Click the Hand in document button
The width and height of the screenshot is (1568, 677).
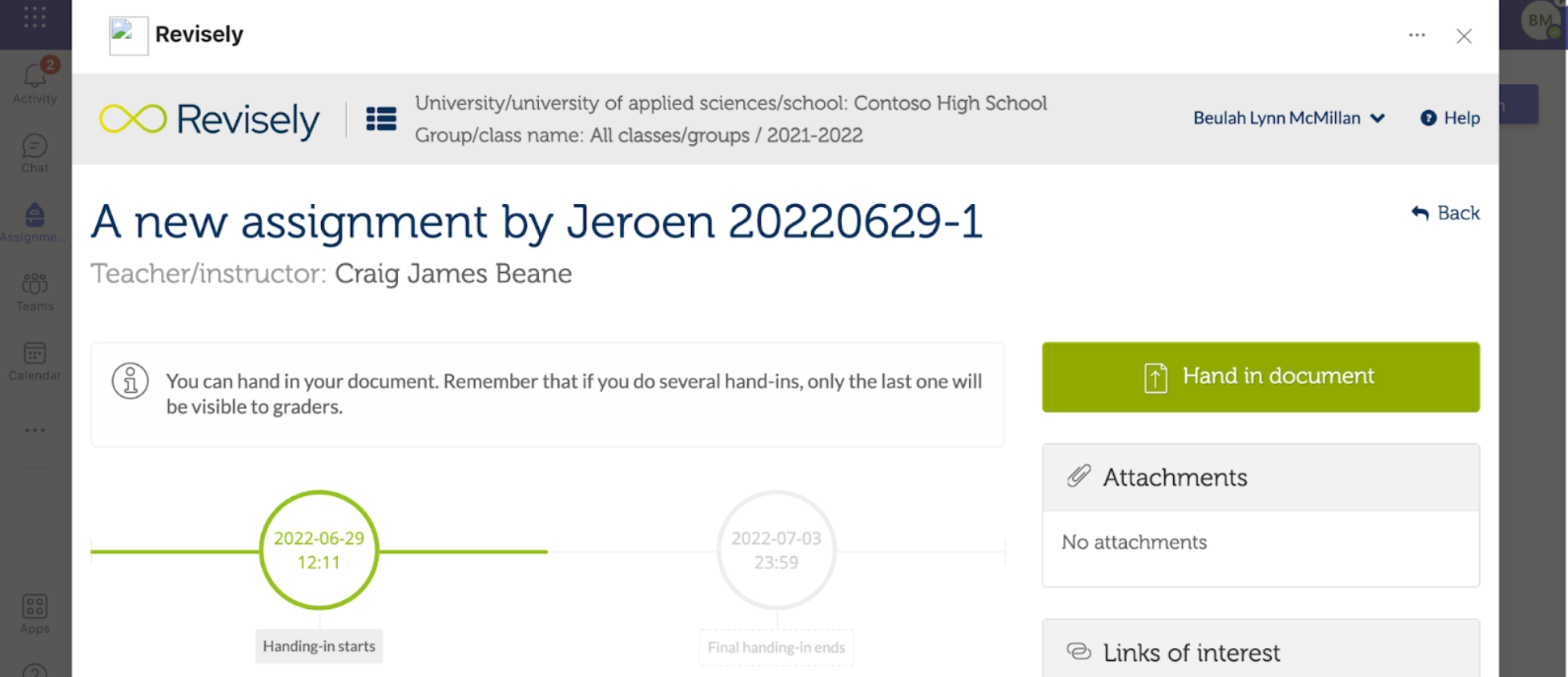(1260, 377)
